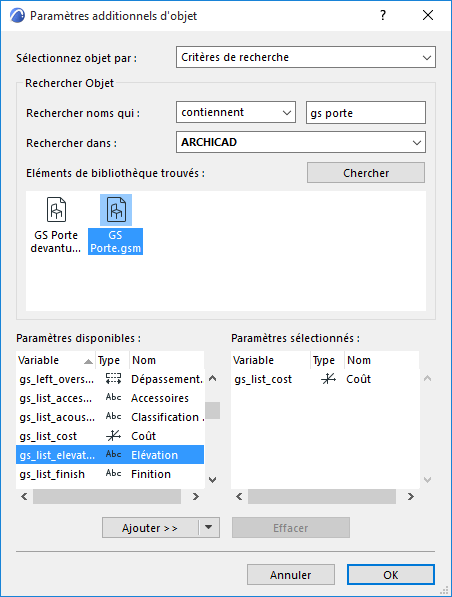Click the ARCHICAD logo in title bar
Screen dimensions: 452x597
tap(17, 16)
